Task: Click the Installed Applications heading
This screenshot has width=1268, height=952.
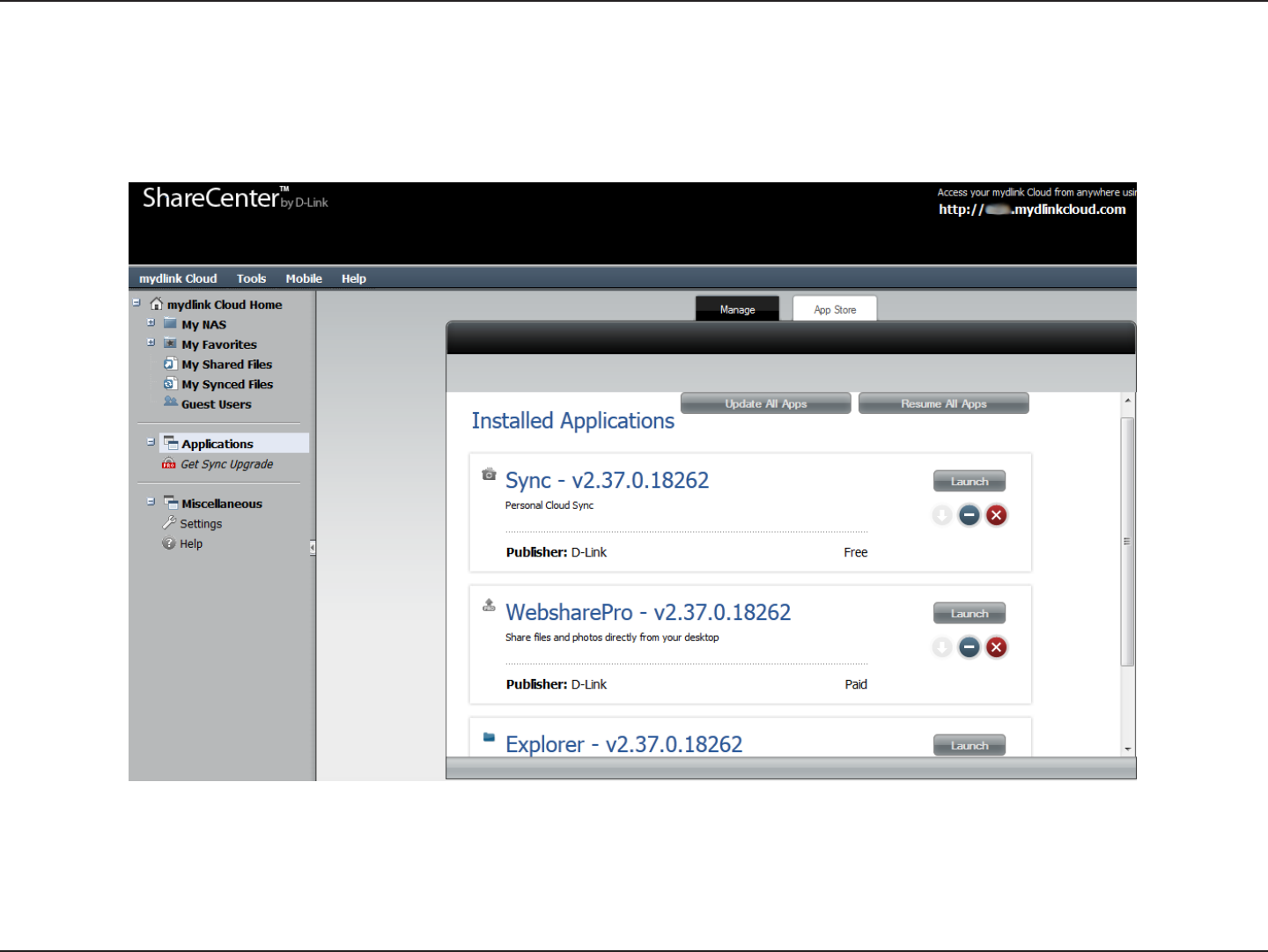Action: point(573,421)
